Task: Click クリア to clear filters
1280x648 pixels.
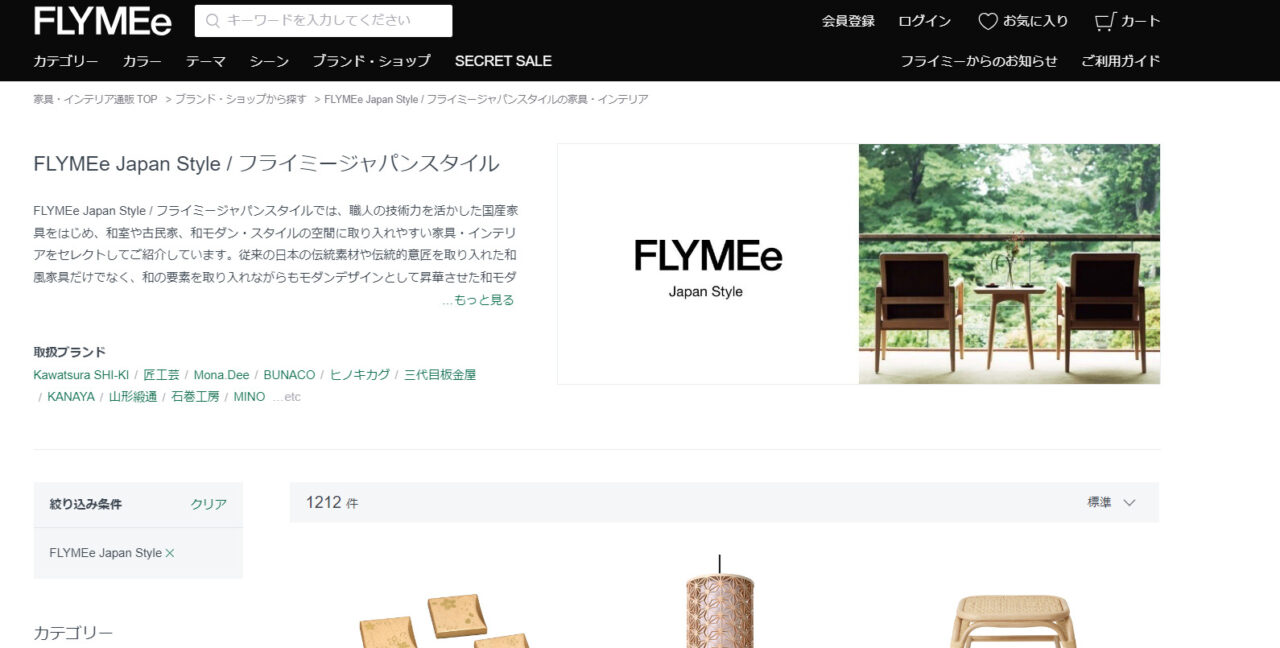Action: pyautogui.click(x=209, y=504)
